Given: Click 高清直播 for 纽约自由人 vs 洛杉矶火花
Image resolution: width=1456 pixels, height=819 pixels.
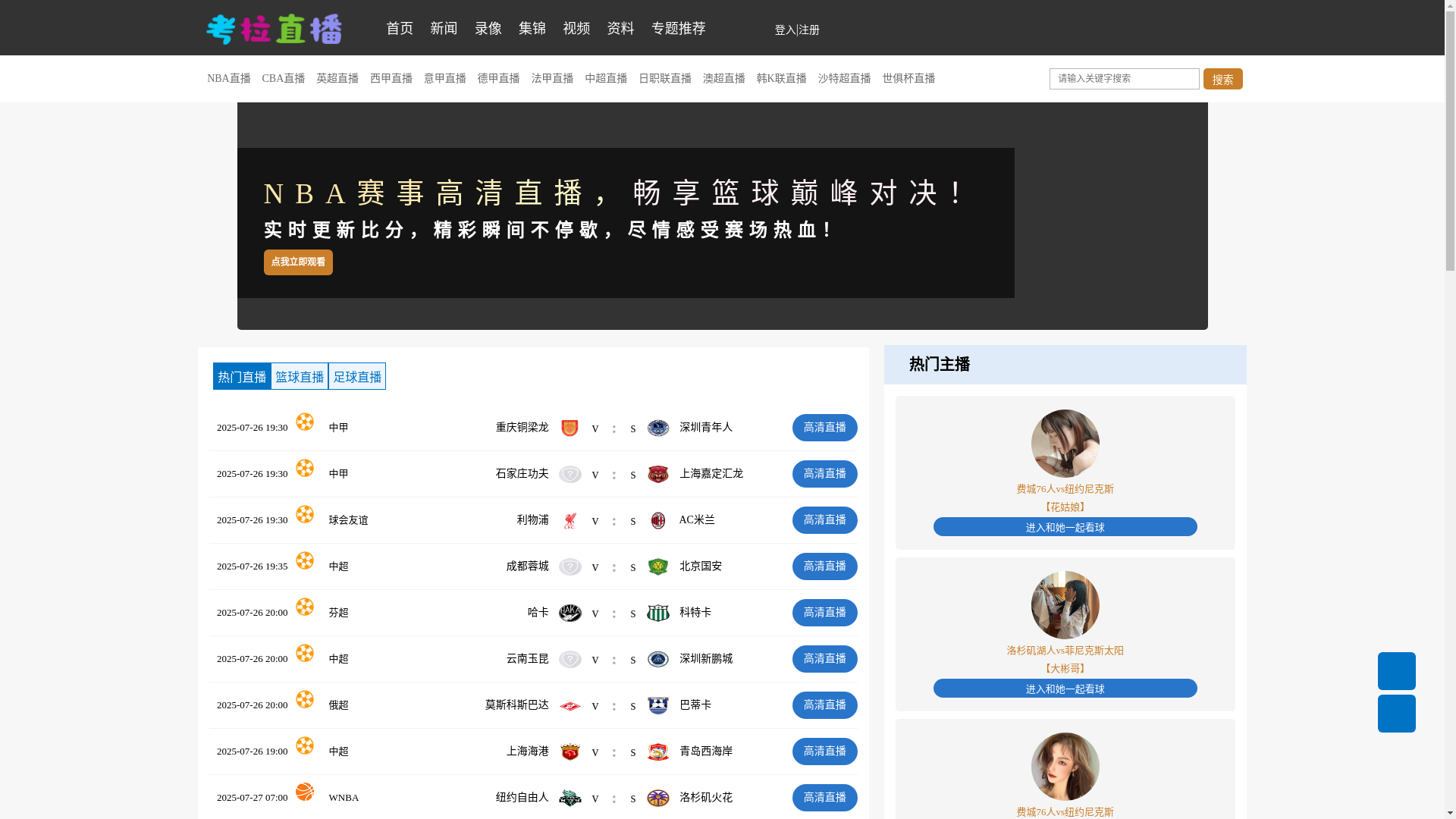Looking at the screenshot, I should pyautogui.click(x=825, y=798).
